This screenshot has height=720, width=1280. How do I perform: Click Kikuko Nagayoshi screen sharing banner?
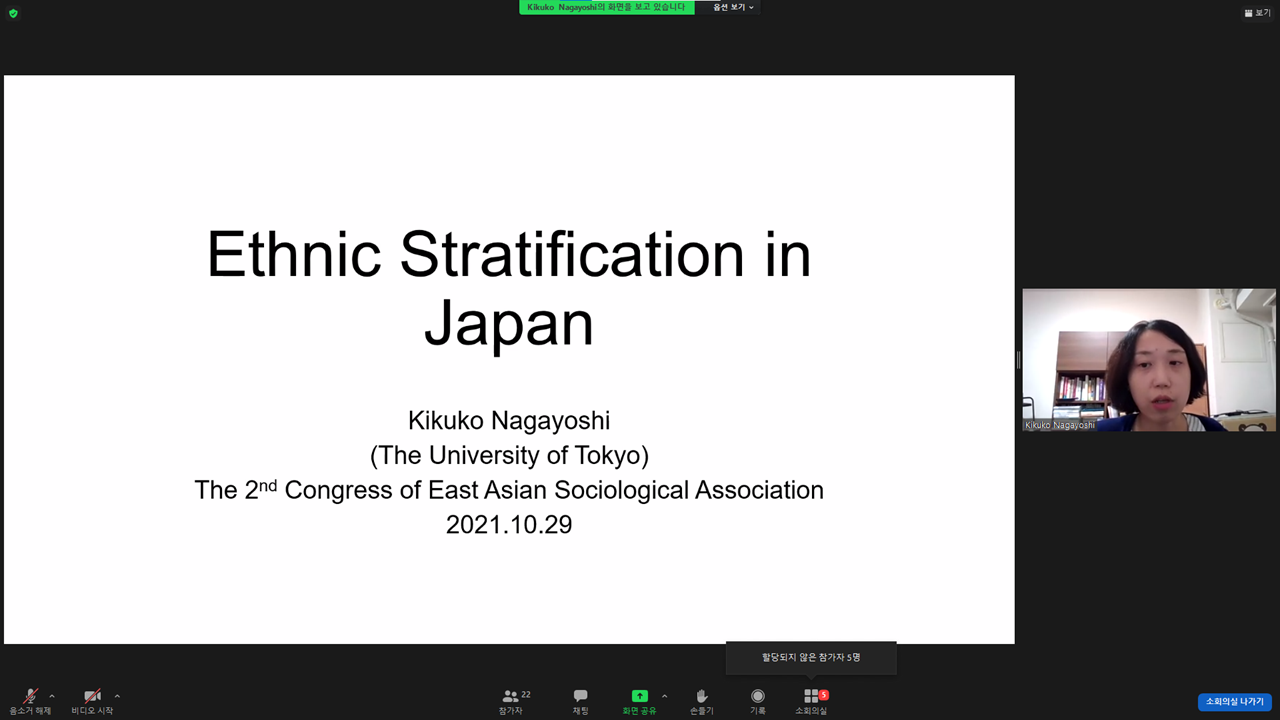point(606,7)
